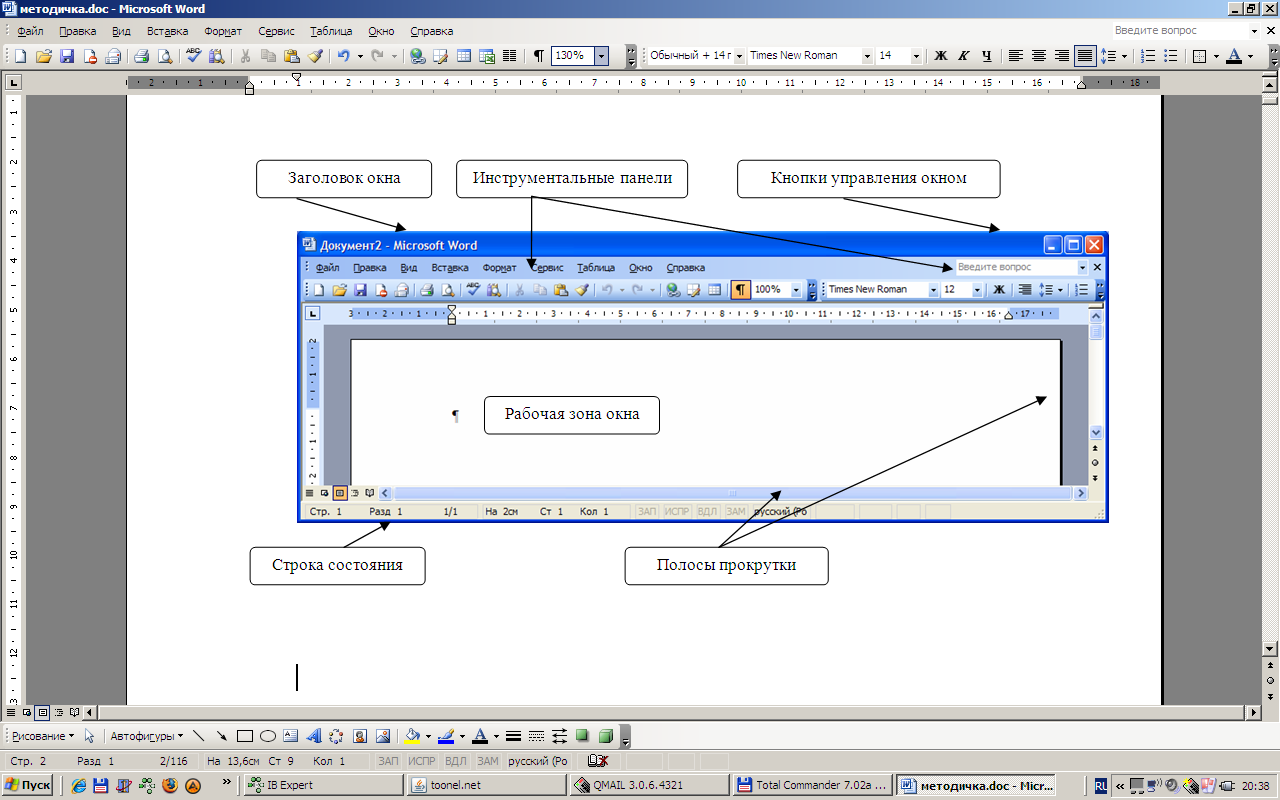Apply the Drawing toolbar font color
Image resolution: width=1280 pixels, height=800 pixels.
tap(479, 736)
